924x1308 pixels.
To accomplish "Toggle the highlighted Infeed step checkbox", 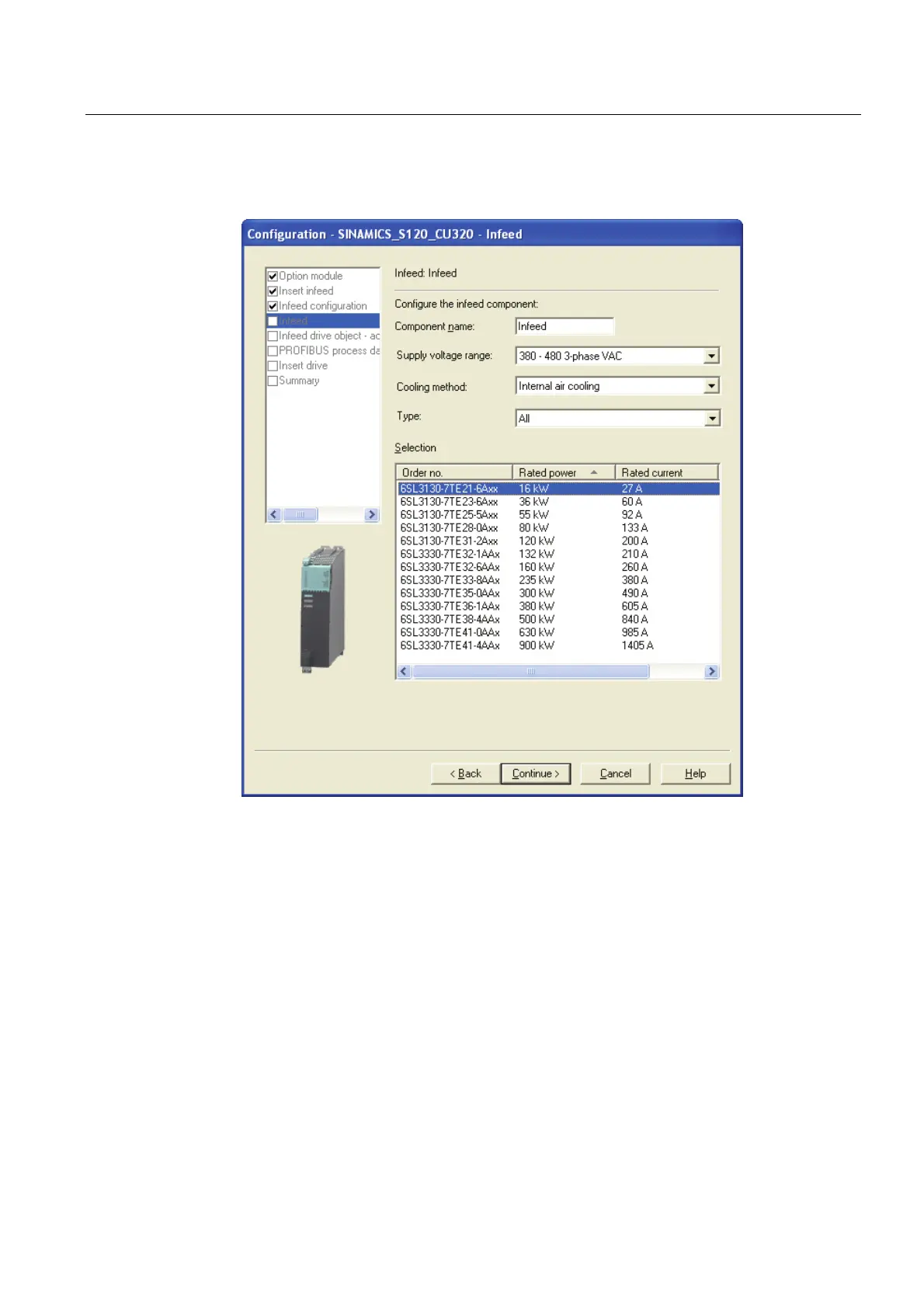I will (x=273, y=321).
